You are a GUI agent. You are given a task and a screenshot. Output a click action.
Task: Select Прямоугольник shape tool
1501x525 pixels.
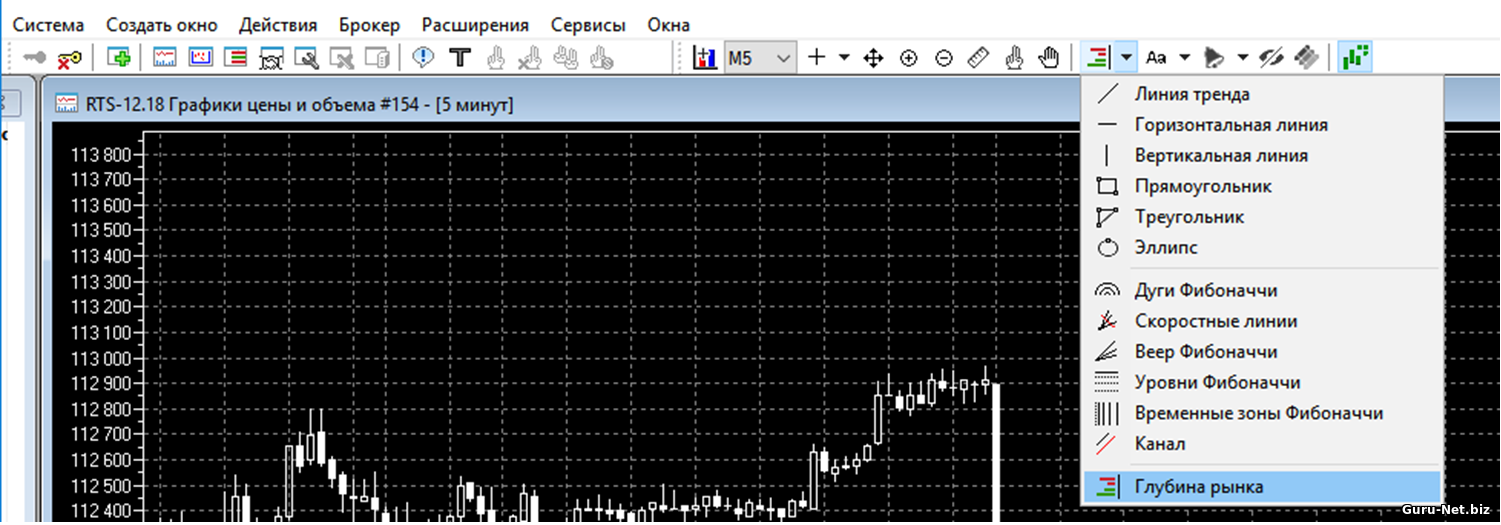click(1261, 186)
